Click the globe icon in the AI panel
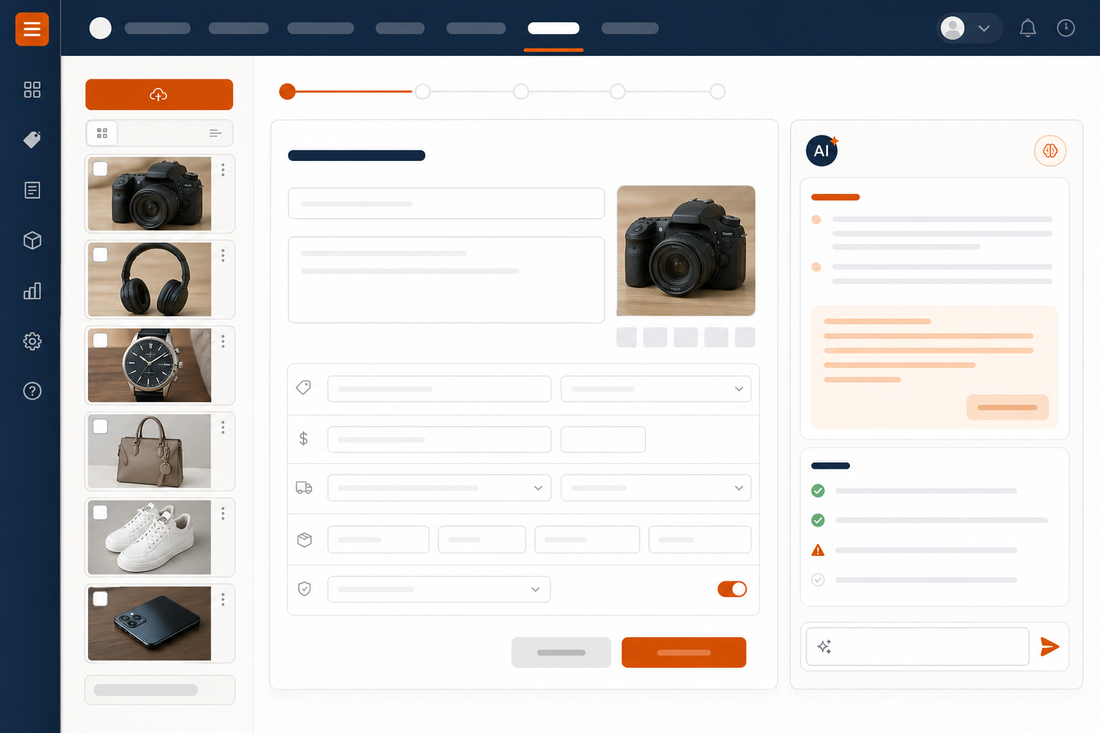The width and height of the screenshot is (1100, 733). coord(1050,150)
